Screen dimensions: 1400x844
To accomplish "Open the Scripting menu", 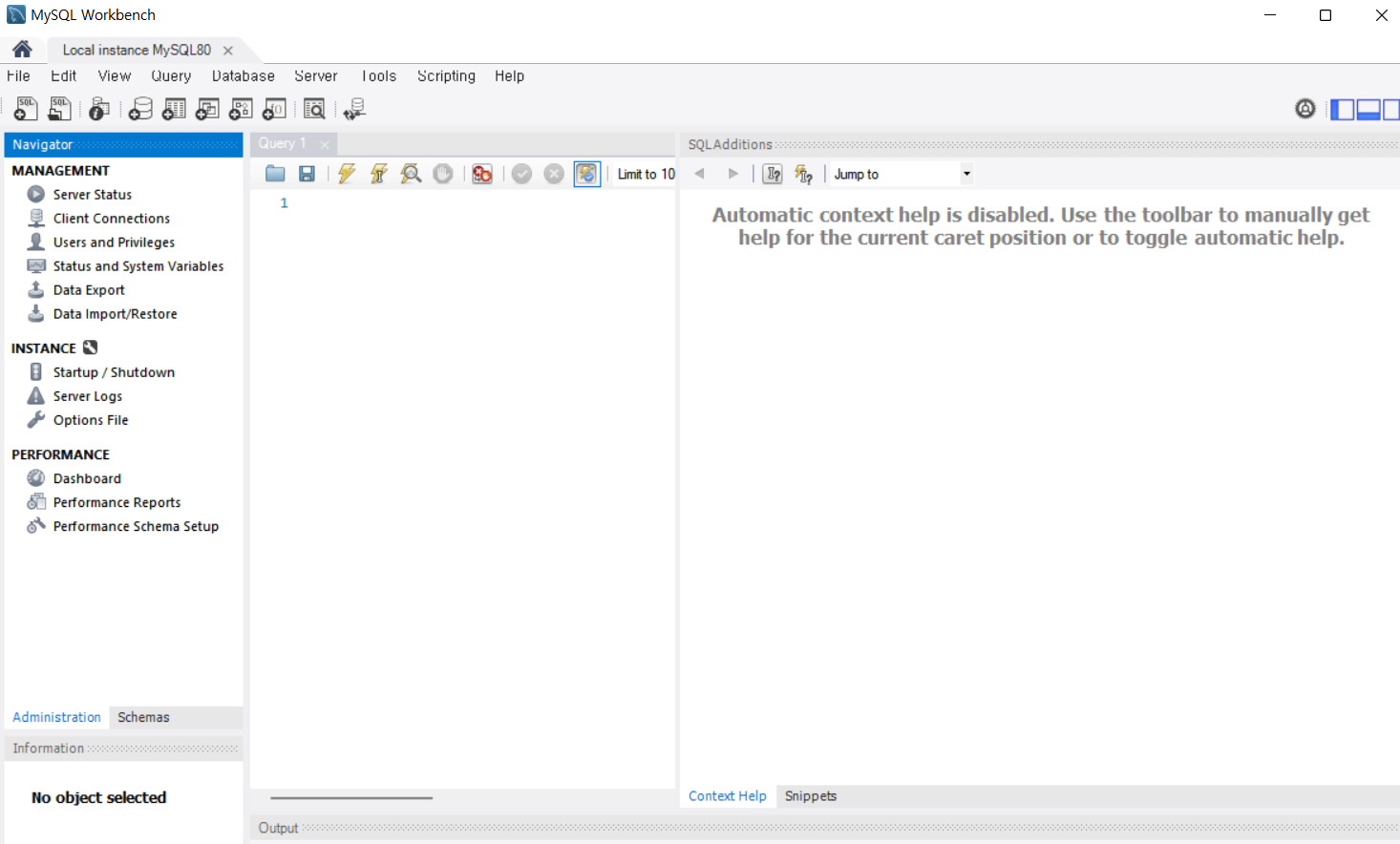I will pyautogui.click(x=446, y=76).
